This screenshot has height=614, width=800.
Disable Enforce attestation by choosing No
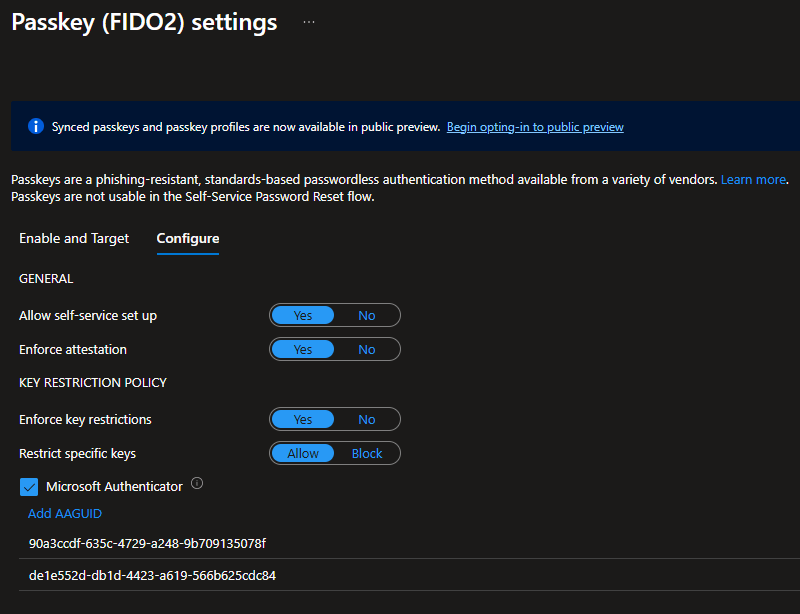click(x=367, y=349)
